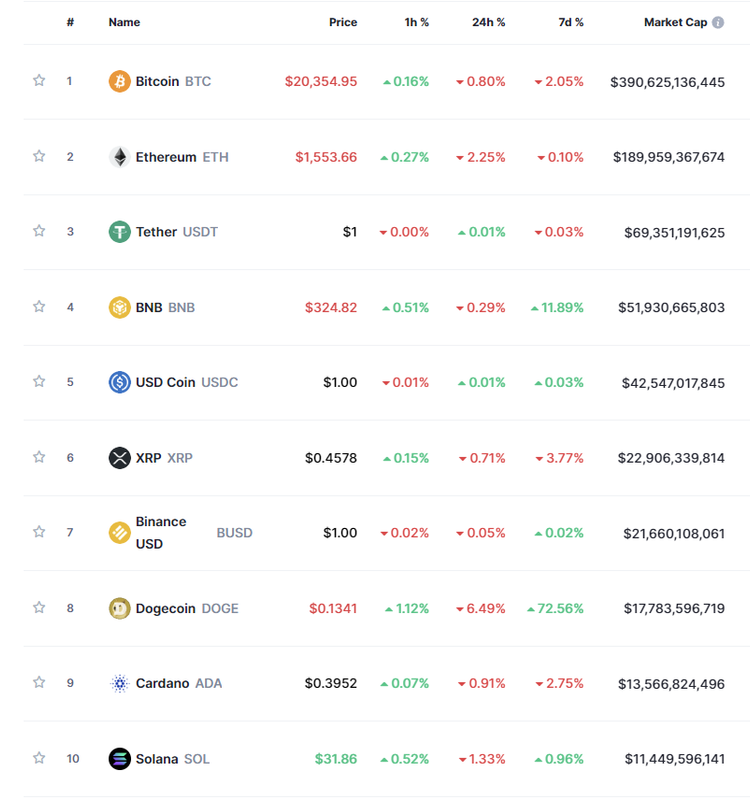
Task: Click Dogecoin market cap value
Action: click(x=674, y=608)
